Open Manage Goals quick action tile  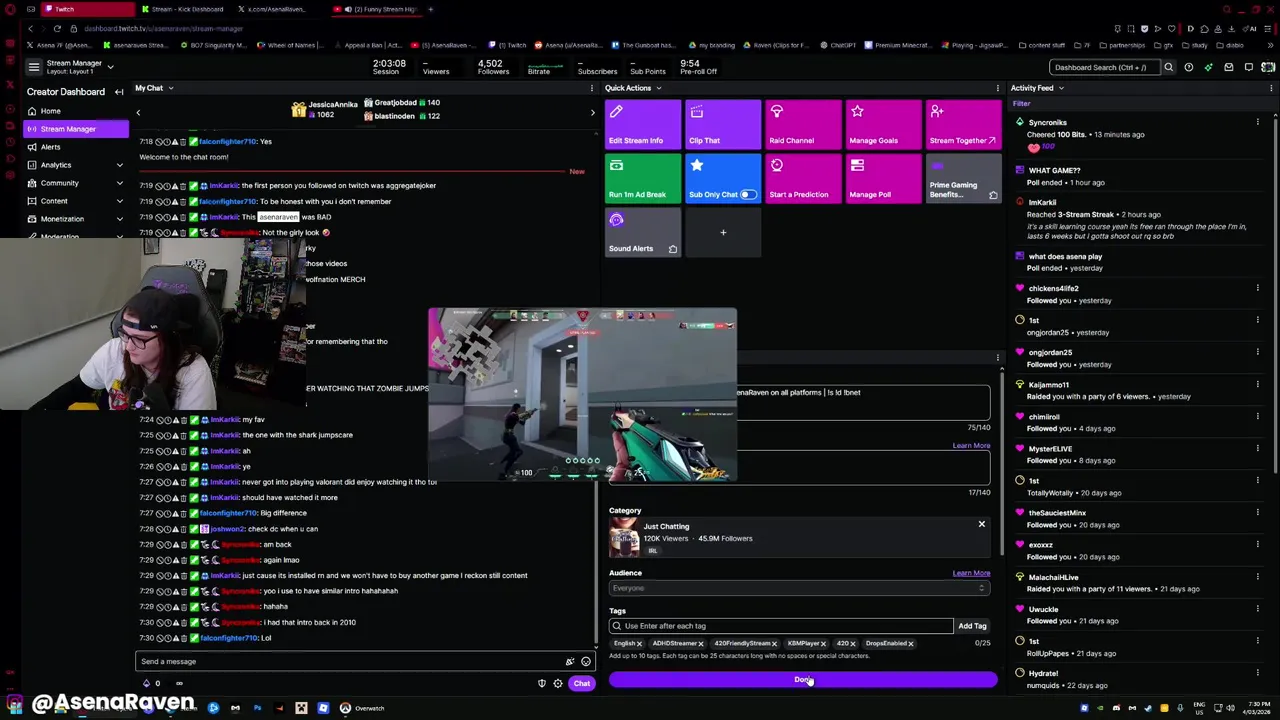point(883,125)
